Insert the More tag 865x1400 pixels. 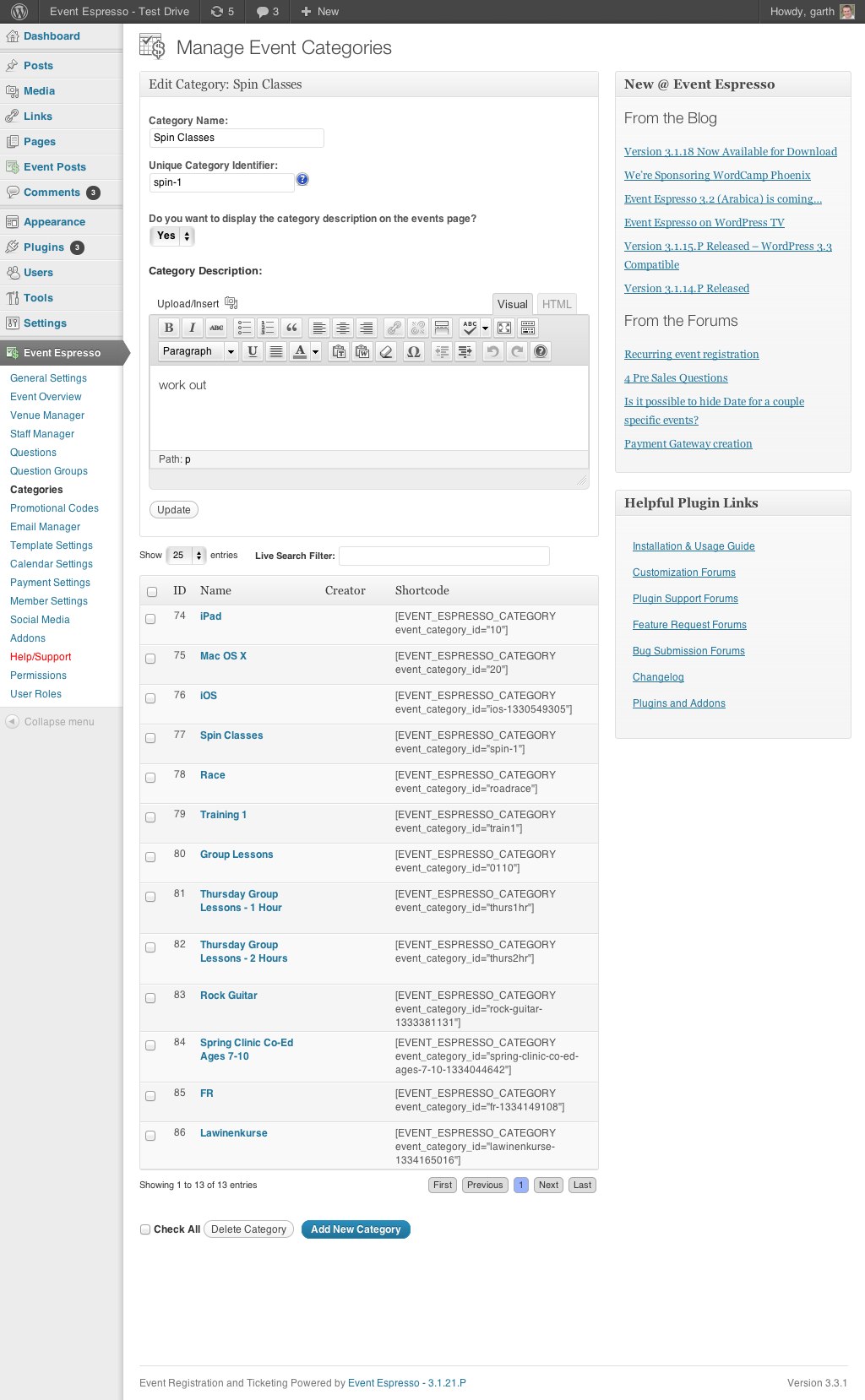pyautogui.click(x=442, y=328)
